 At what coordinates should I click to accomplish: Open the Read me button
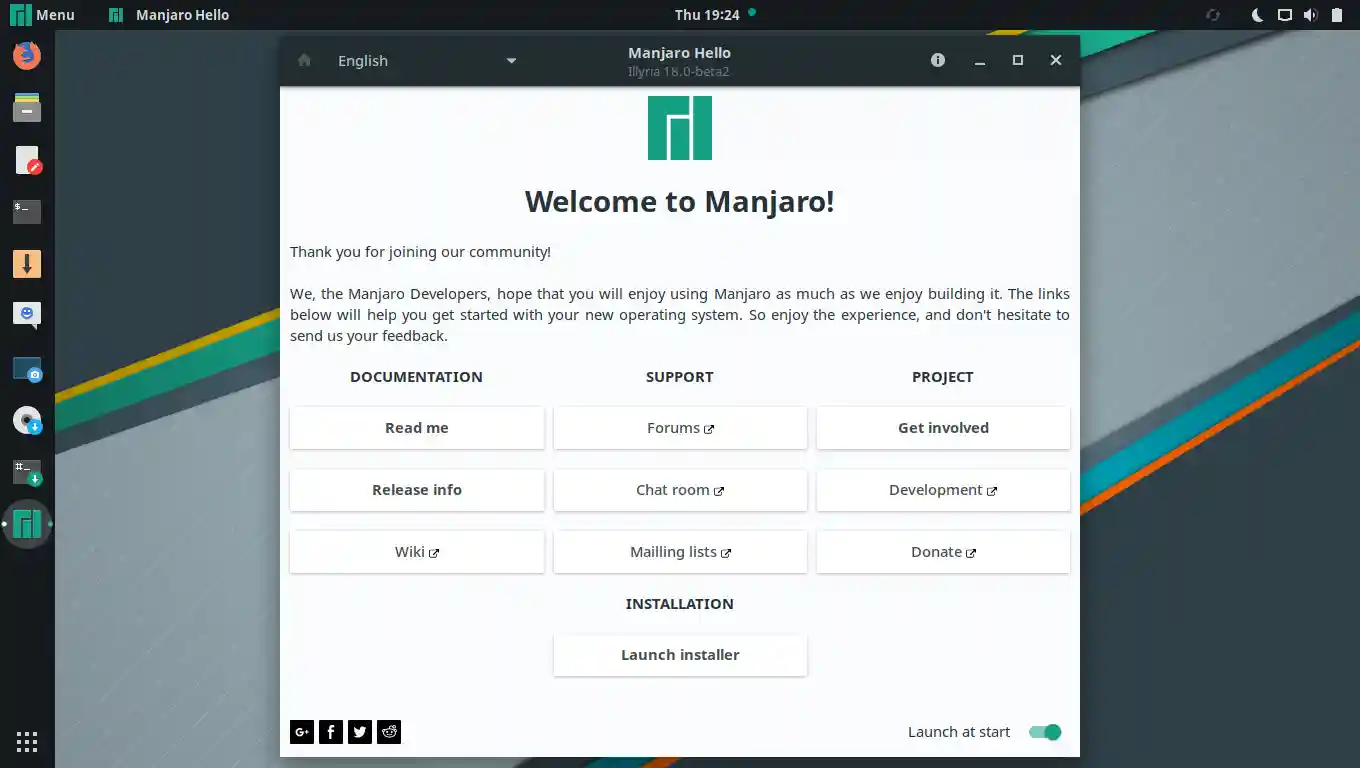click(x=417, y=428)
